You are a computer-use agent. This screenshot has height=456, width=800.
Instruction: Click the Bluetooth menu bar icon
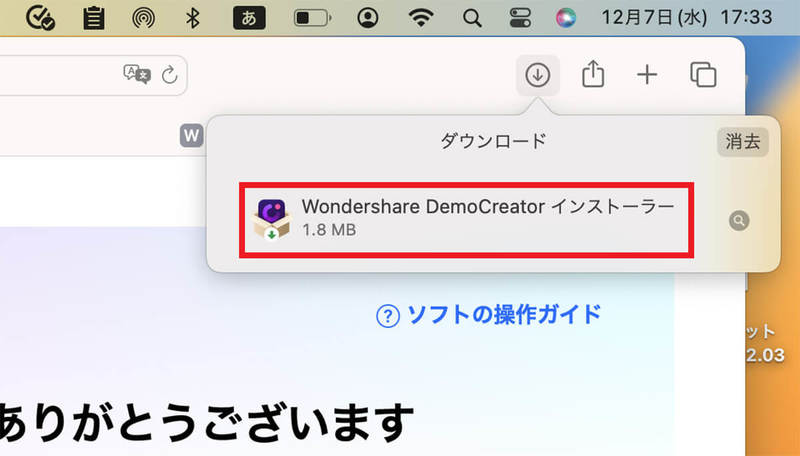192,18
